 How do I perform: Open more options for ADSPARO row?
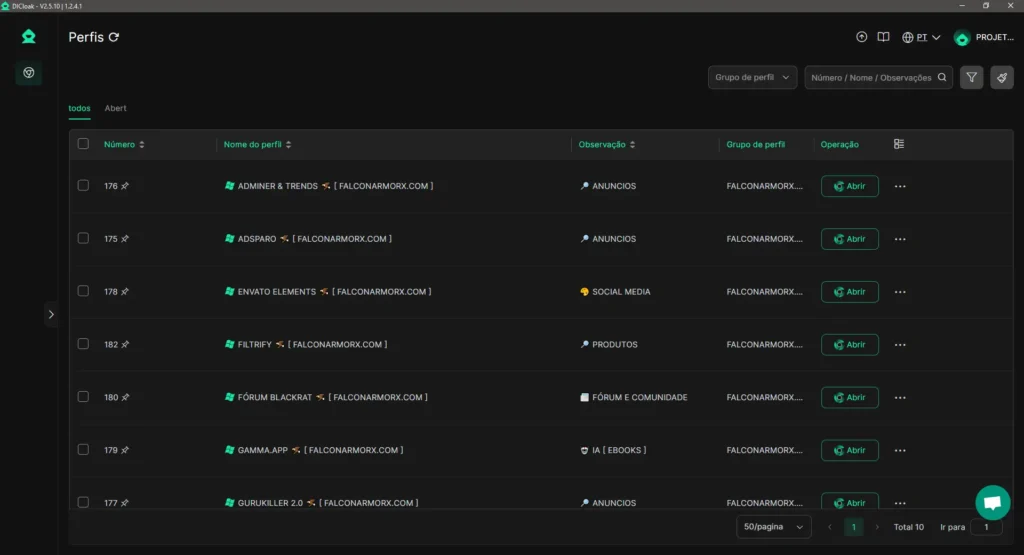pyautogui.click(x=900, y=239)
